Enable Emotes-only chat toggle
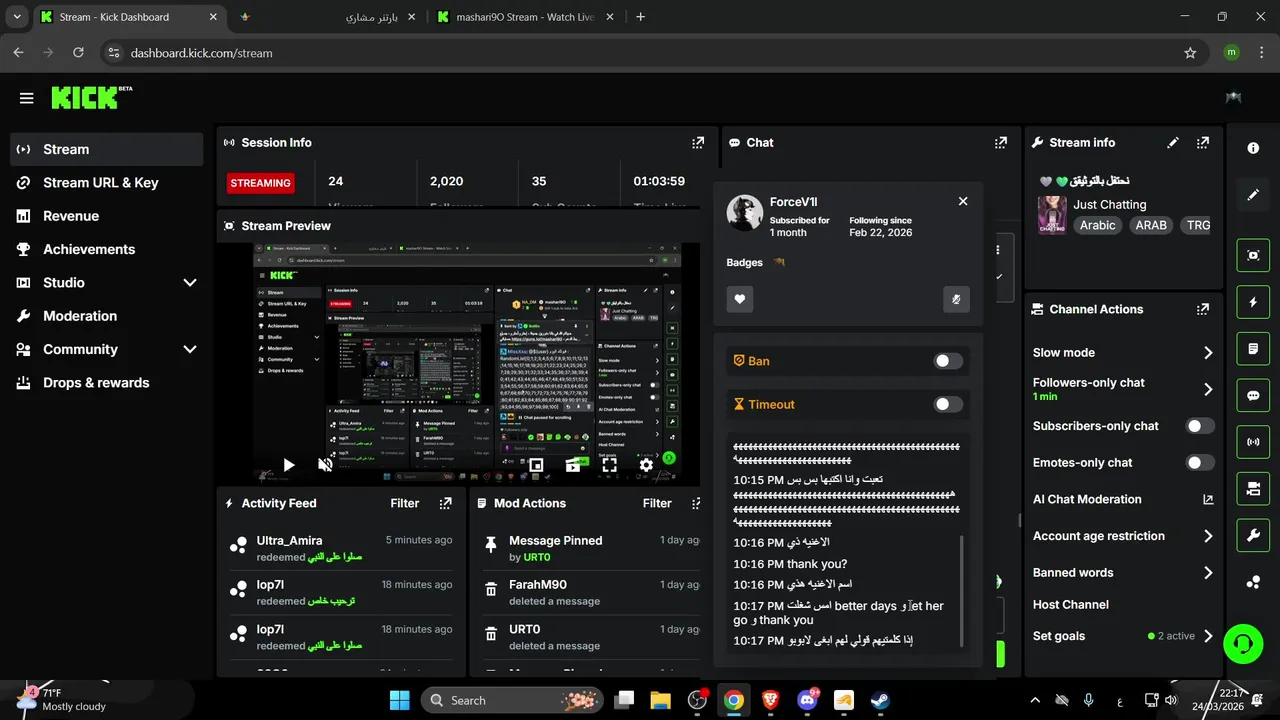The width and height of the screenshot is (1280, 720). coord(1200,463)
